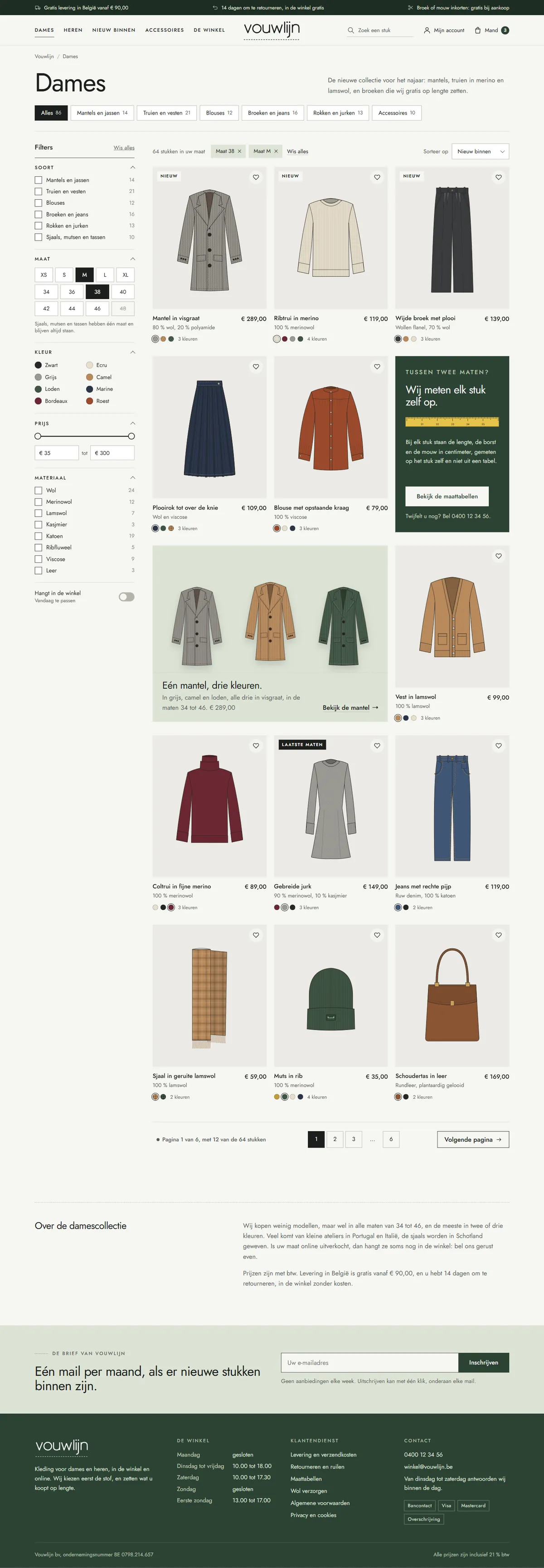Remove the Maat 38 filter chip
Screen dimensions: 544x1568
click(x=239, y=151)
